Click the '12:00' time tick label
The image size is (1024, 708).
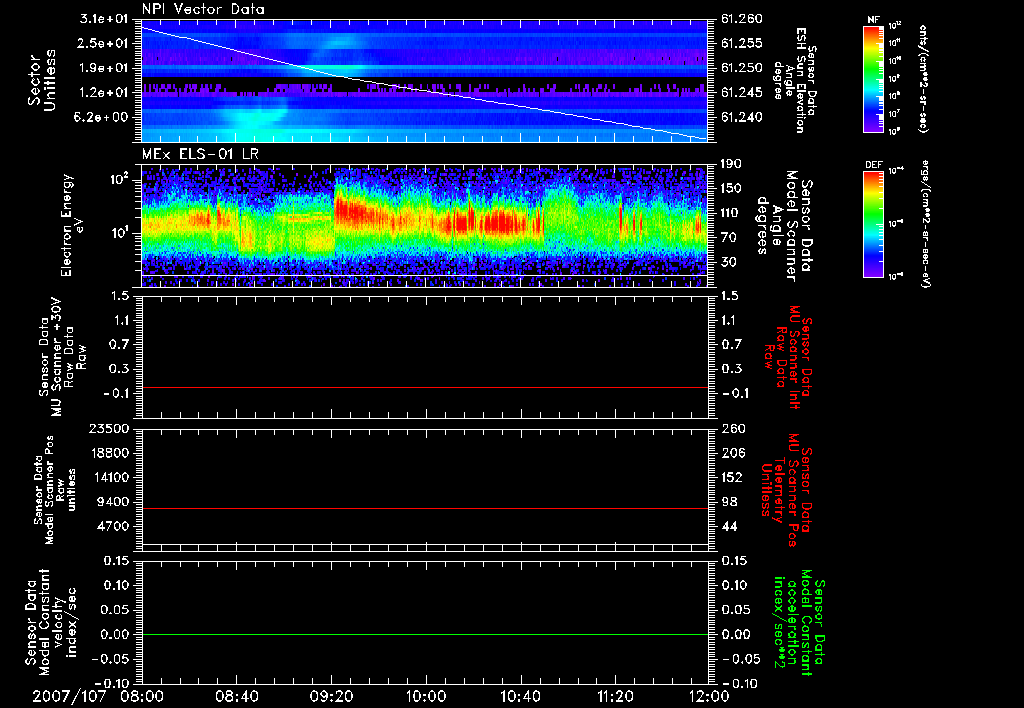coord(709,696)
